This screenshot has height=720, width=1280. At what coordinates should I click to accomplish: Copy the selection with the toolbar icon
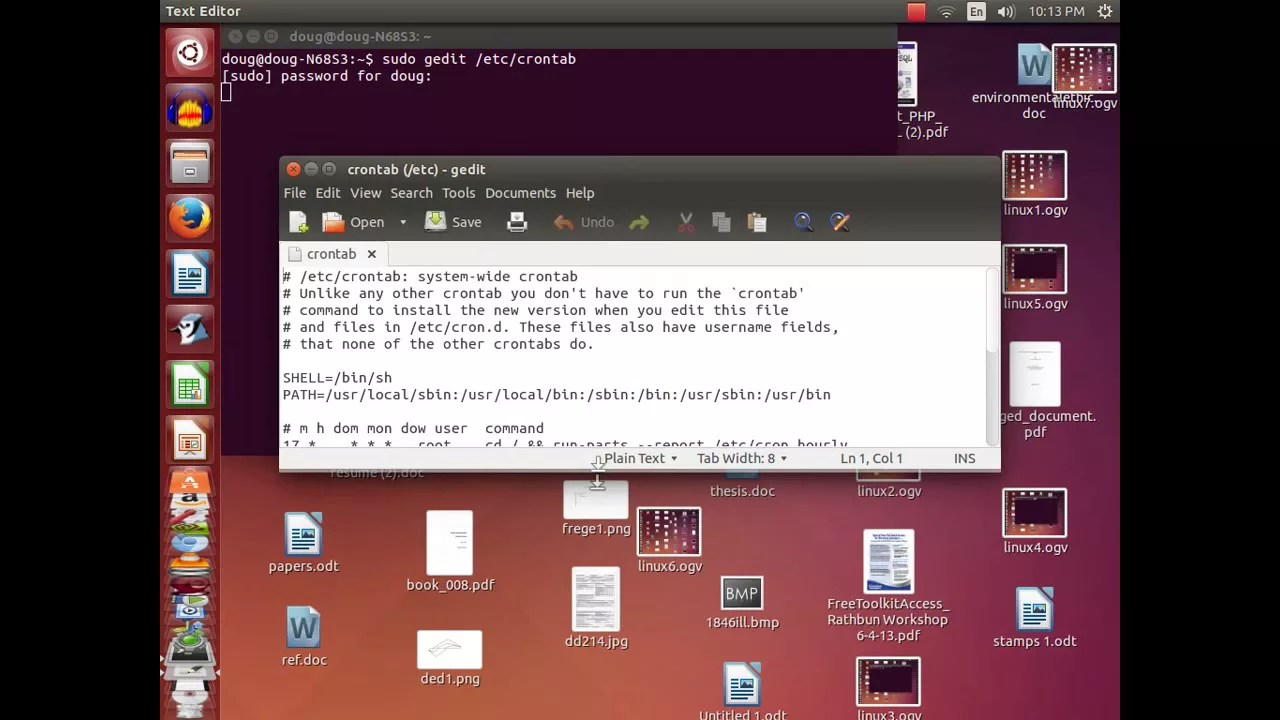[721, 222]
